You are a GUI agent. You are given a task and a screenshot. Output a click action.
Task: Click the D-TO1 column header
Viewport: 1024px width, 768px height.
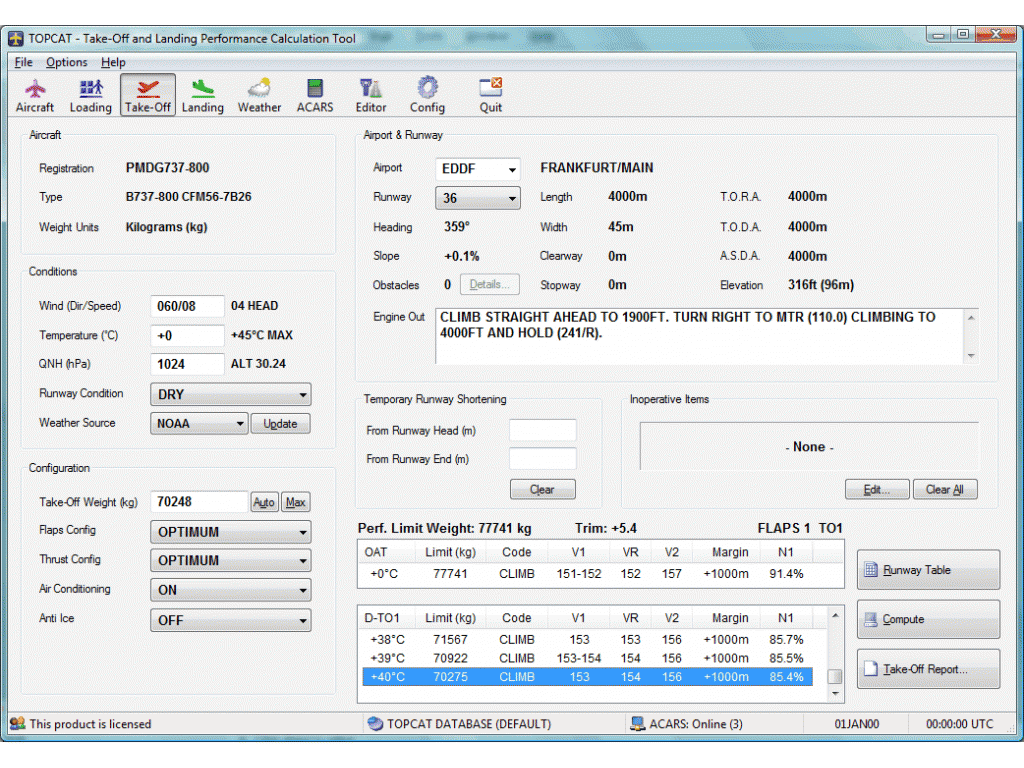tap(382, 618)
